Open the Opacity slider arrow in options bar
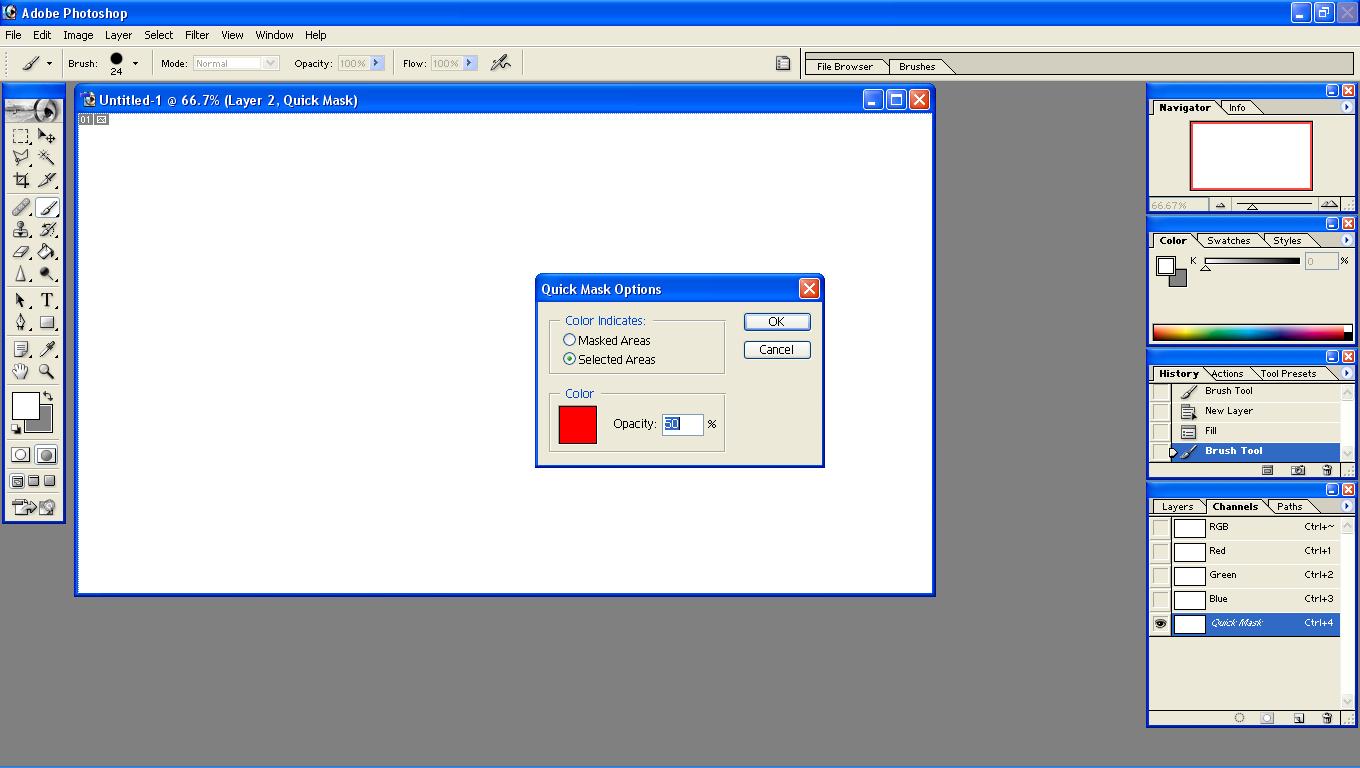This screenshot has width=1360, height=768. coord(377,63)
